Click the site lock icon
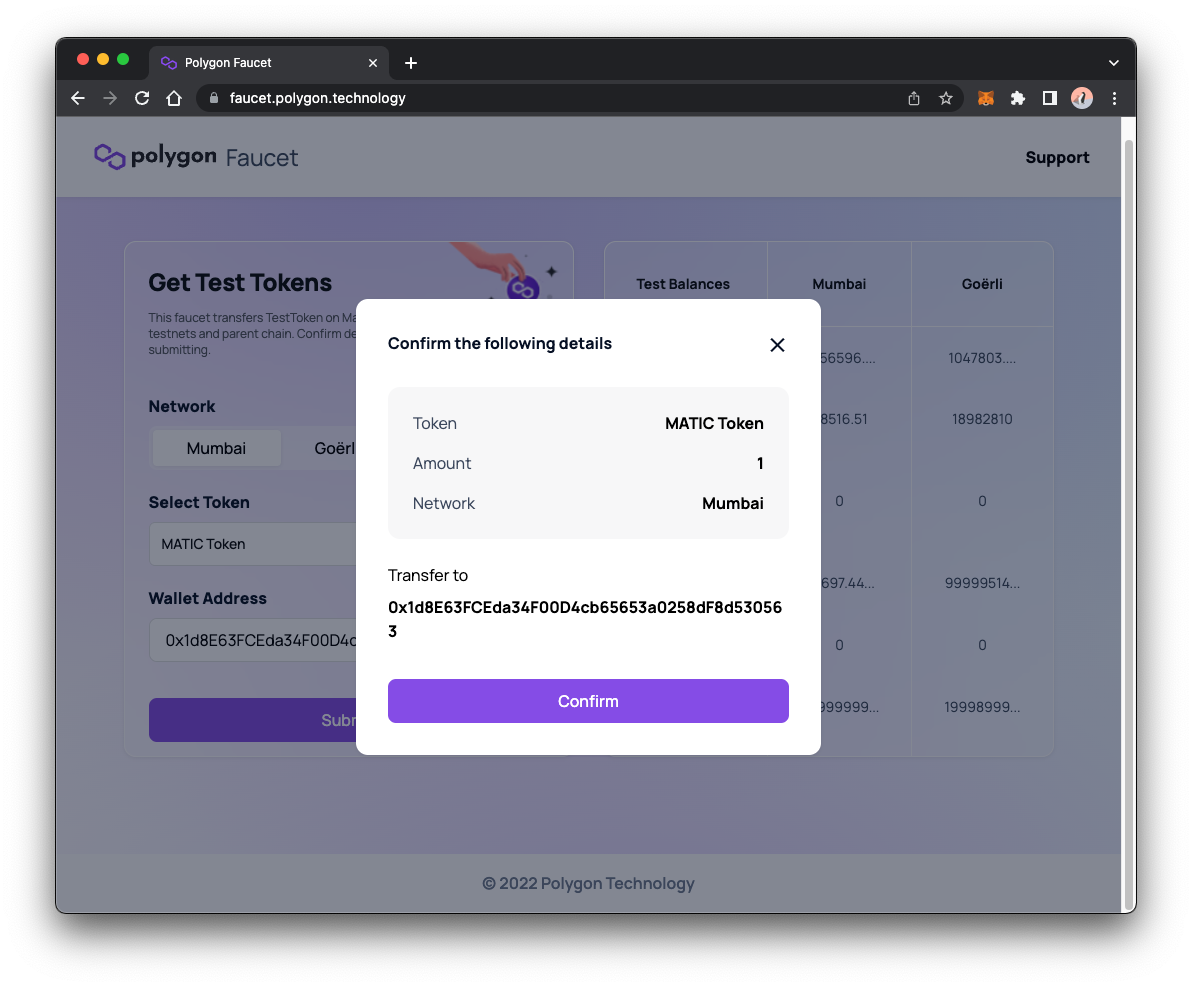 214,98
